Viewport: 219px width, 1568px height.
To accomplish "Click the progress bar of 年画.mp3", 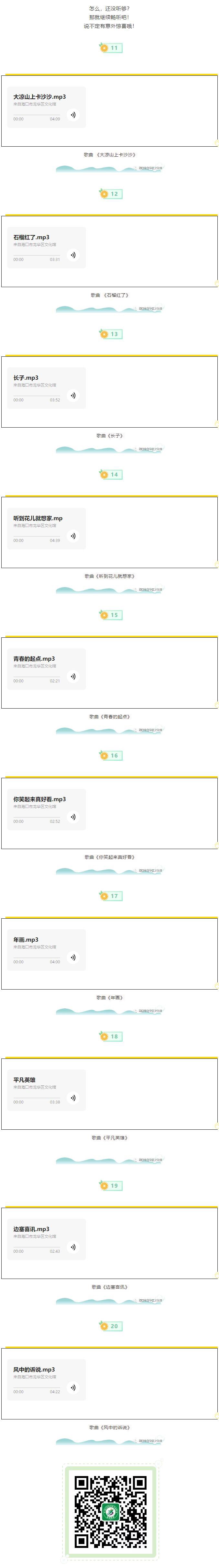I will tap(37, 958).
